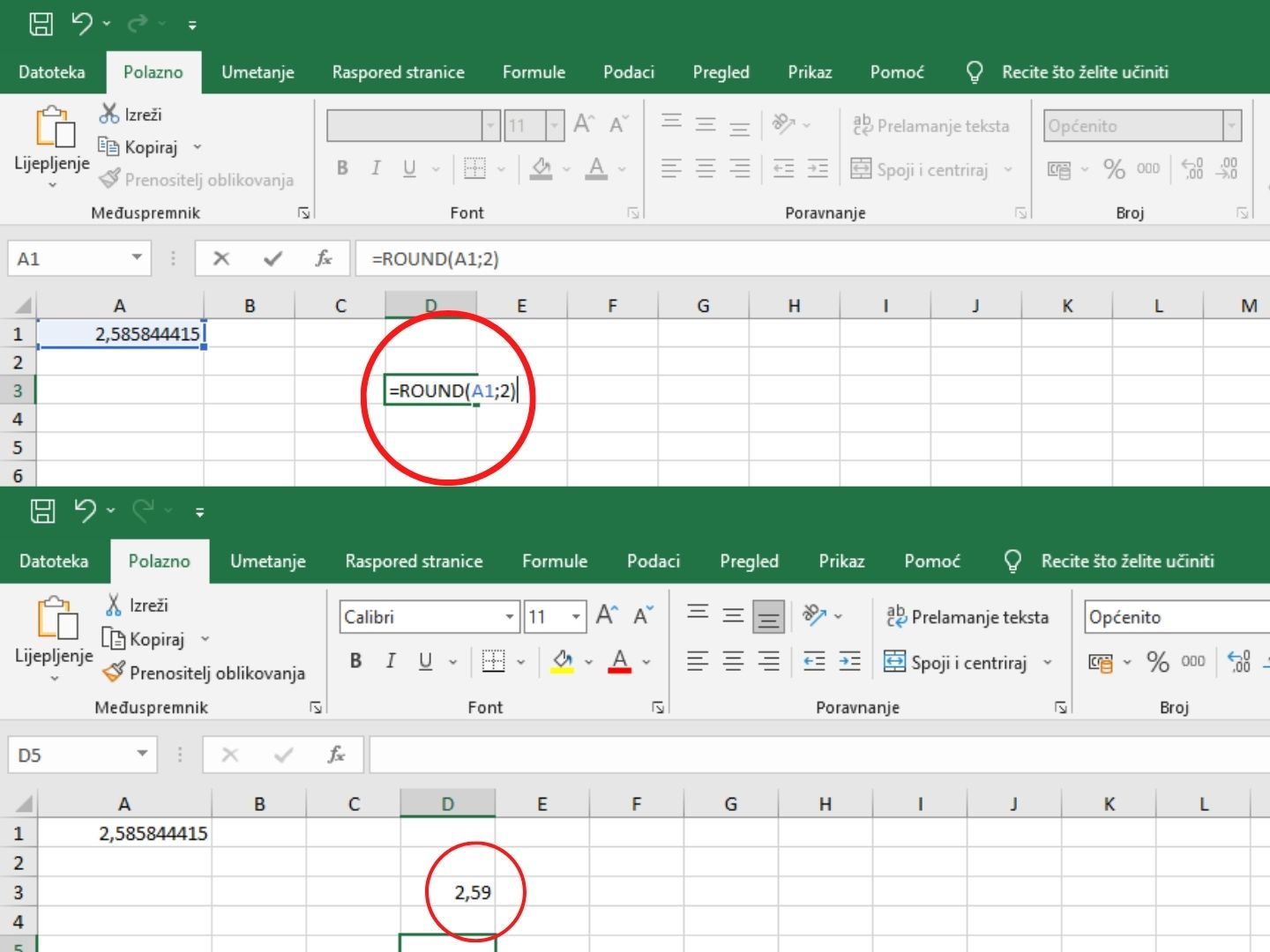Viewport: 1270px width, 952px height.
Task: Open Općenito number format dropdown in upper window
Action: click(x=1232, y=125)
